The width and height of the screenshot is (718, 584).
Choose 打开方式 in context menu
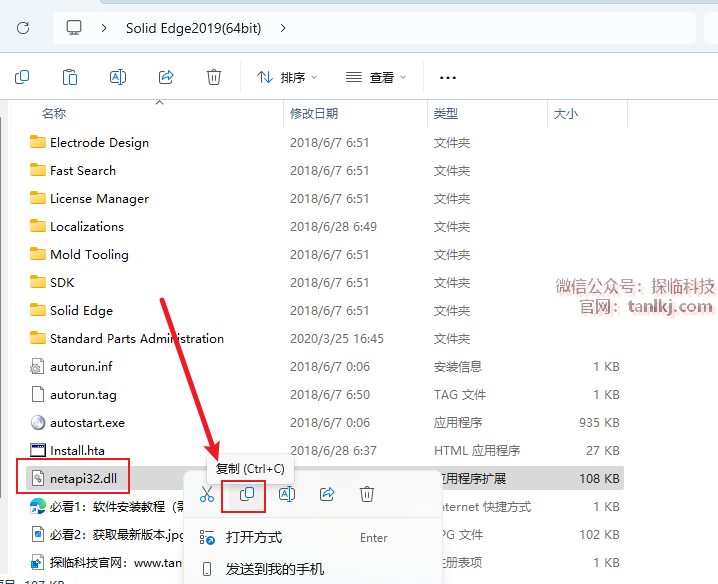tap(313, 537)
